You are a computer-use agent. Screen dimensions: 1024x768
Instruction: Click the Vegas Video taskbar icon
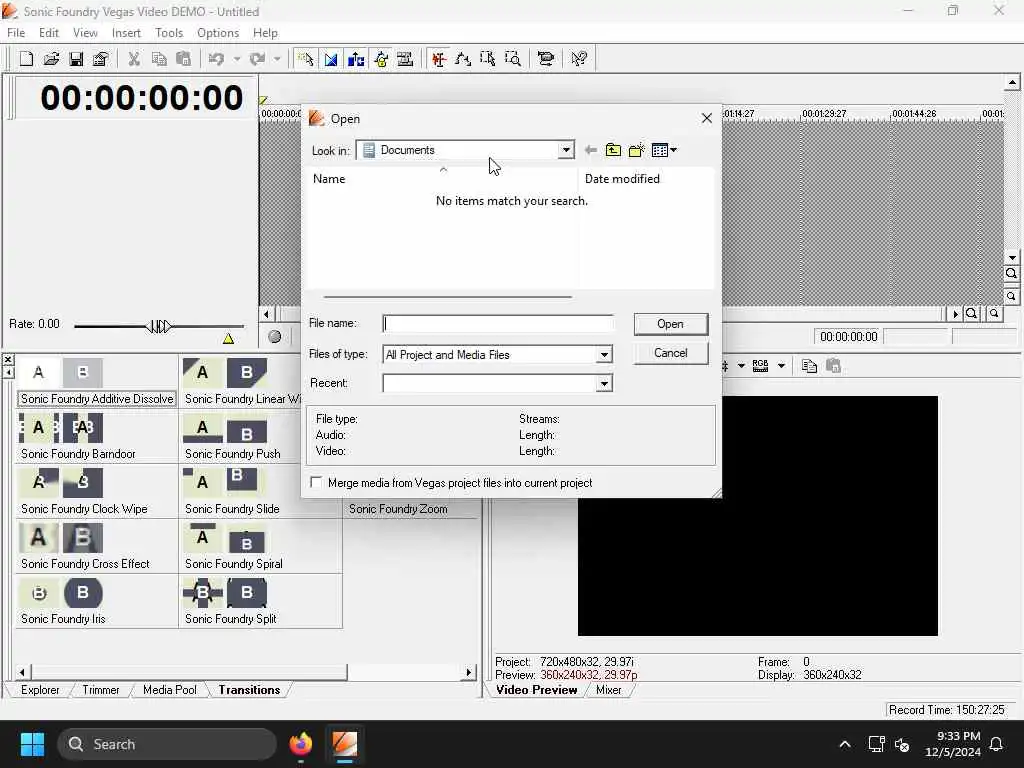tap(344, 744)
